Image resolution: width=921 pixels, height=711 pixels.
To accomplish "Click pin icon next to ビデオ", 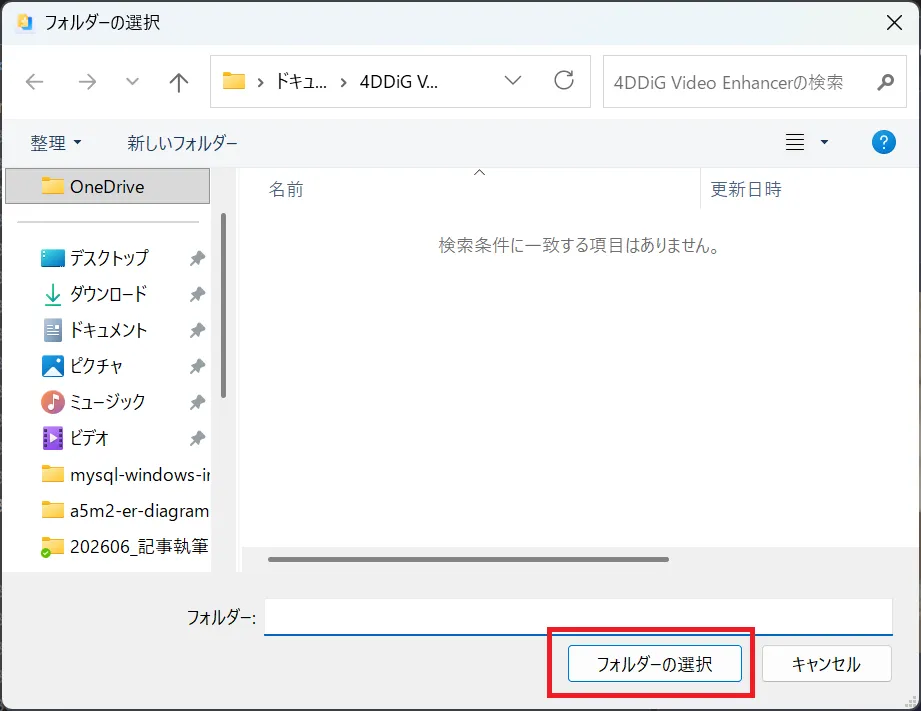I will click(x=197, y=438).
